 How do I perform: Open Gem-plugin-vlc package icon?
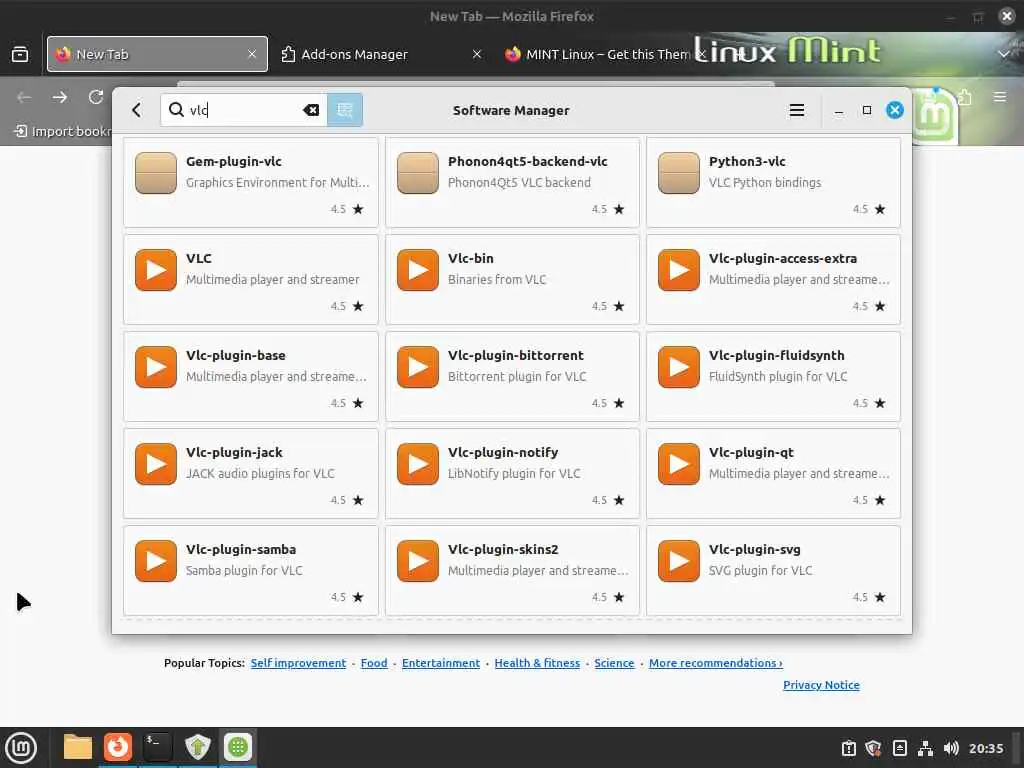coord(156,173)
